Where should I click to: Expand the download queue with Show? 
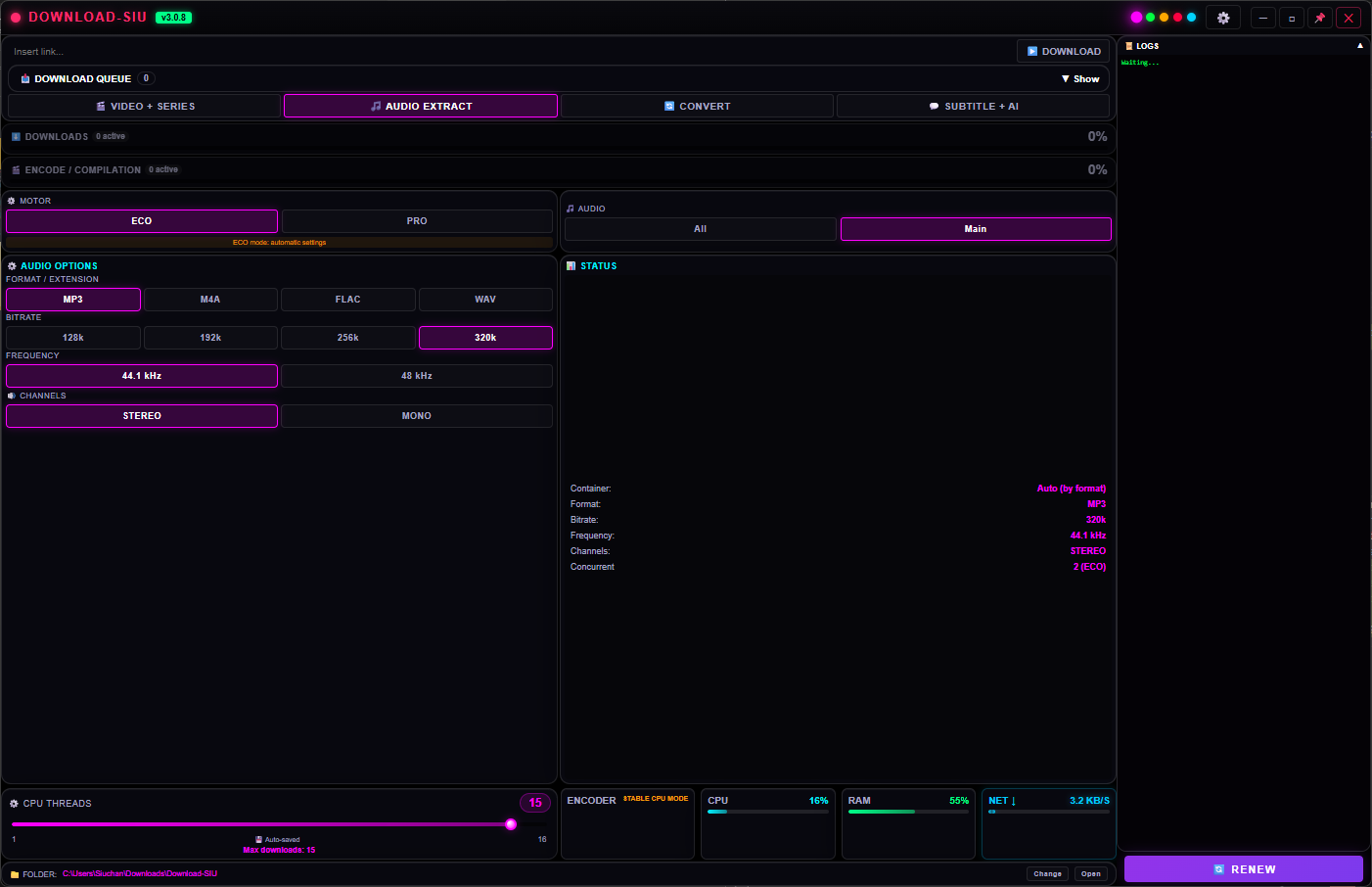tap(1080, 79)
